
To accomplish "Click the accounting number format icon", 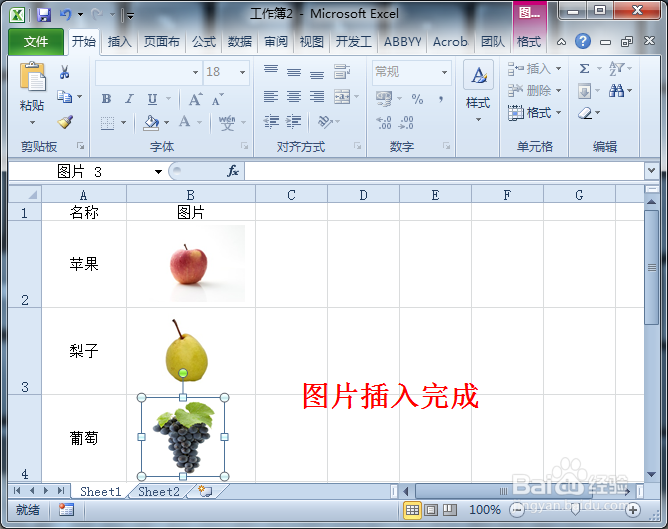I will coord(384,99).
